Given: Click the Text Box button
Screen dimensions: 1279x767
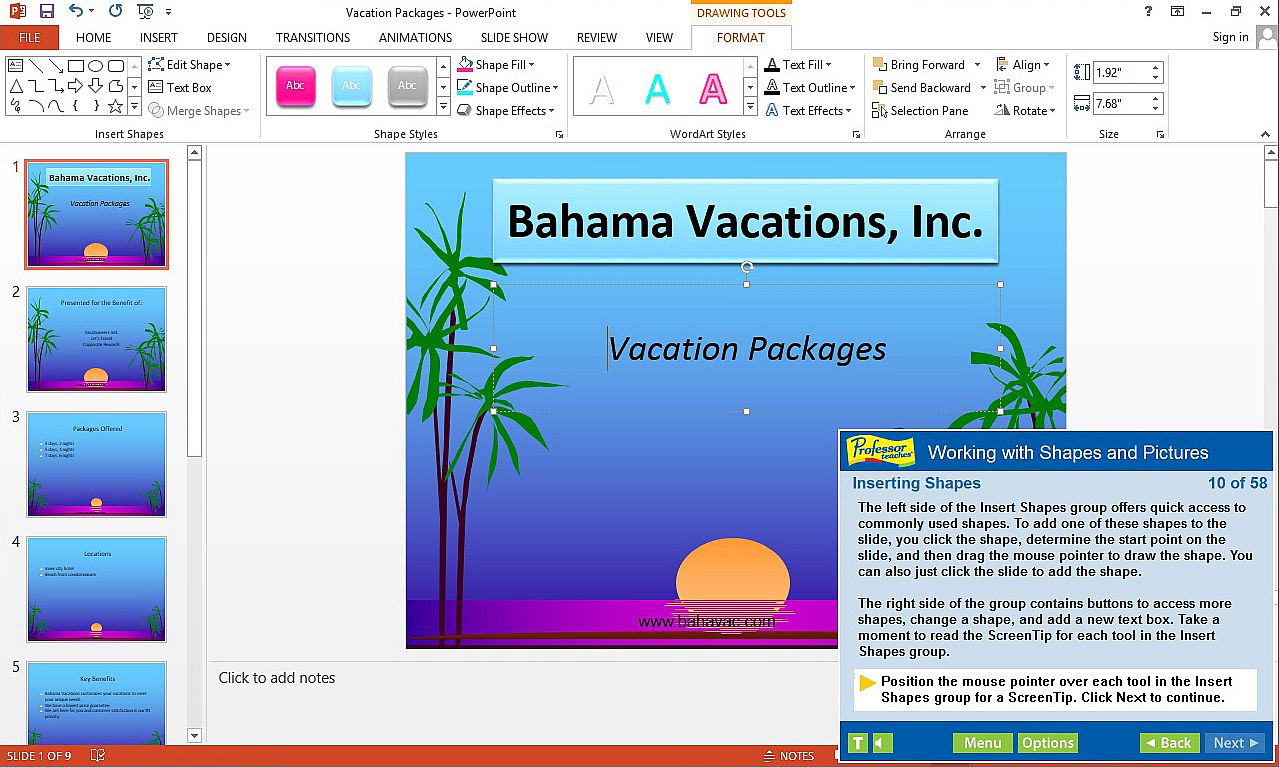Looking at the screenshot, I should (x=180, y=88).
